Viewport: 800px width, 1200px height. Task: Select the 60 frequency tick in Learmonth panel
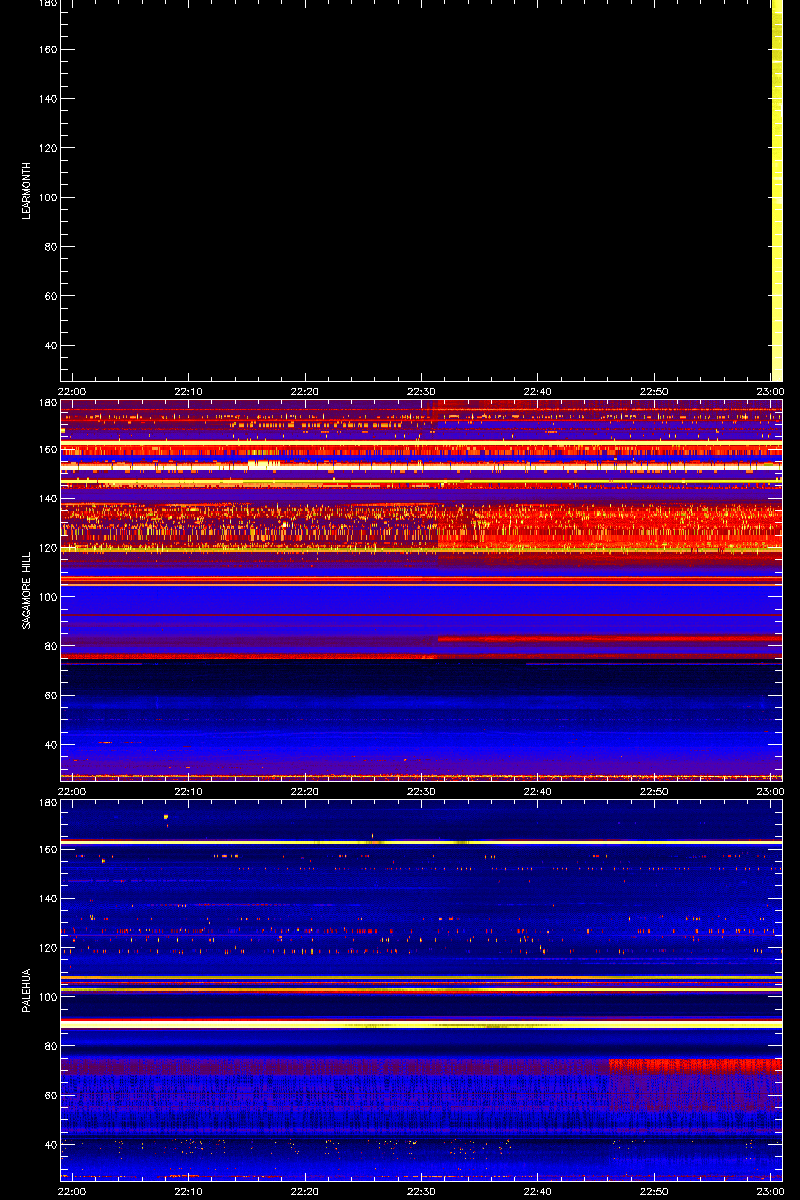coord(52,296)
